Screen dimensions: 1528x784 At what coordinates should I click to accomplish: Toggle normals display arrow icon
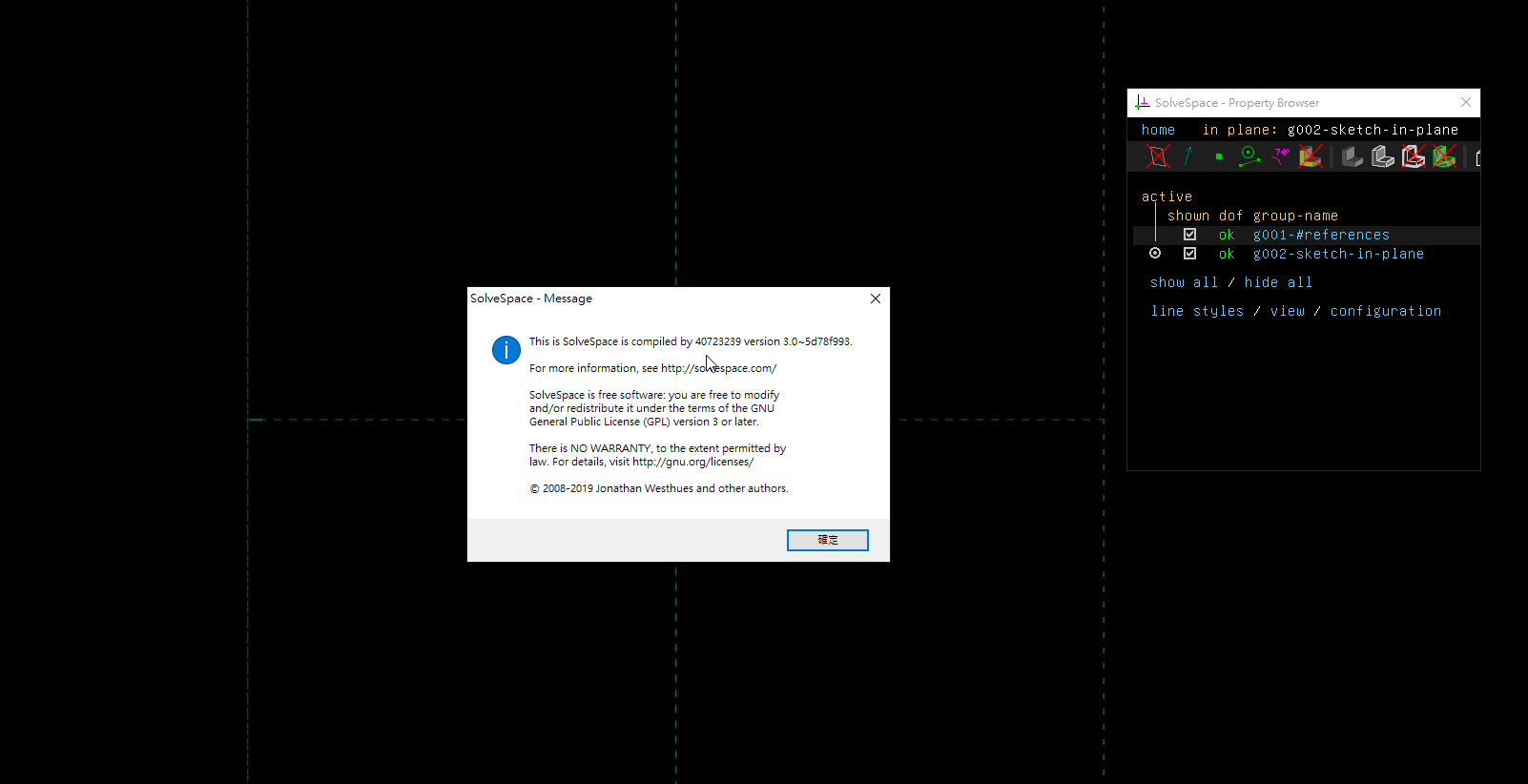coord(1188,156)
